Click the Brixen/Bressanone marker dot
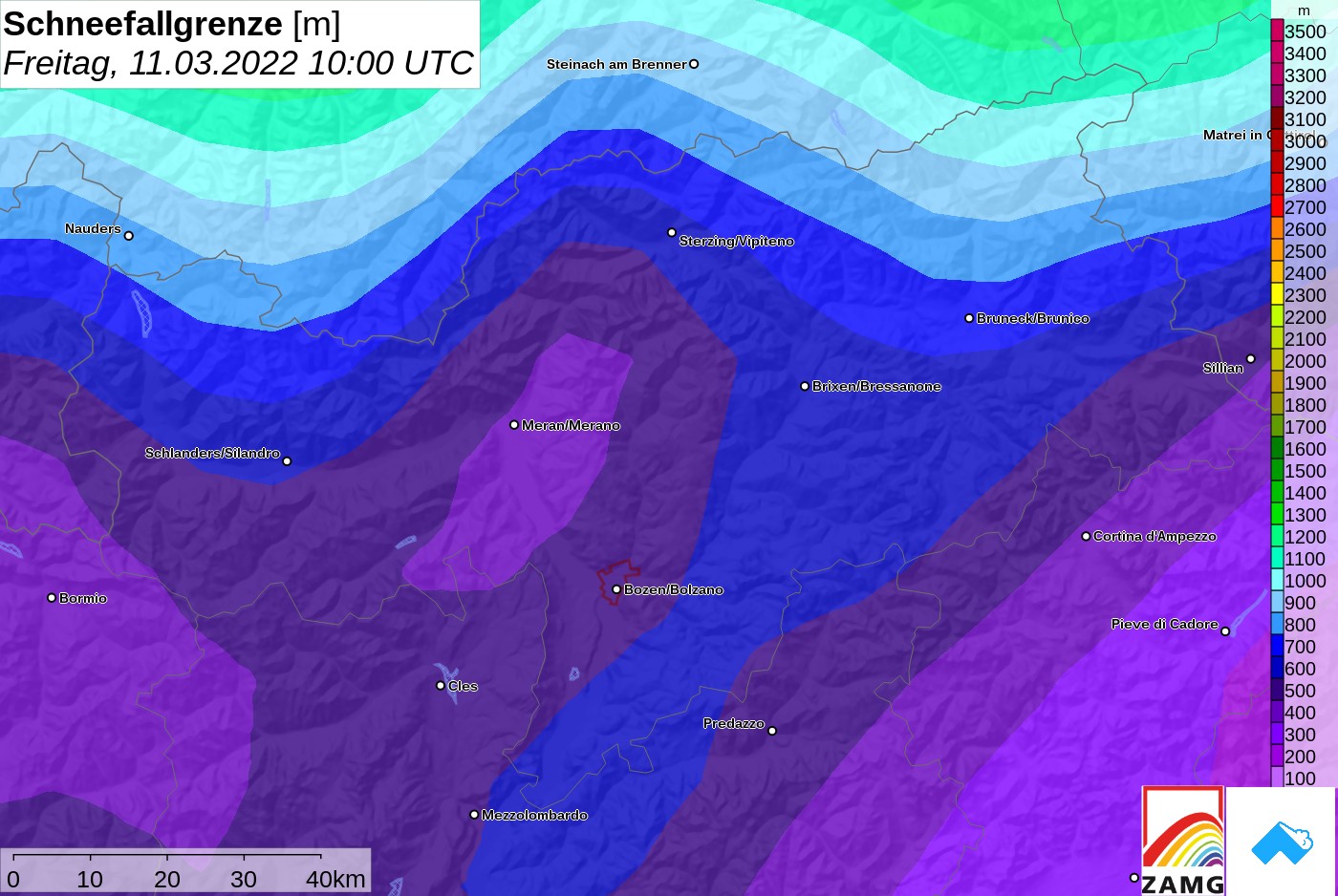Image resolution: width=1338 pixels, height=896 pixels. (805, 386)
